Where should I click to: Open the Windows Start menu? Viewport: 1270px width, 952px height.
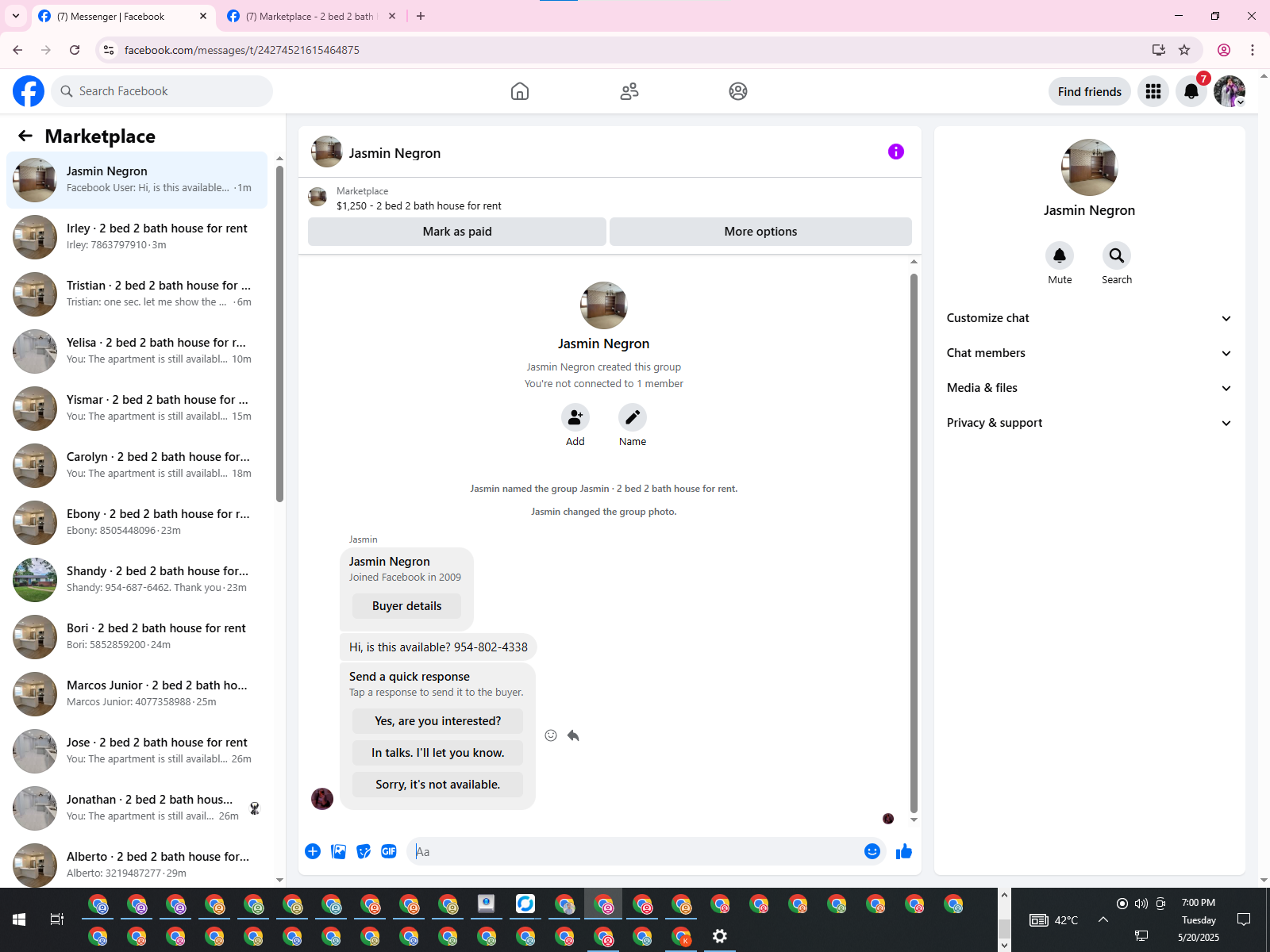(x=19, y=919)
